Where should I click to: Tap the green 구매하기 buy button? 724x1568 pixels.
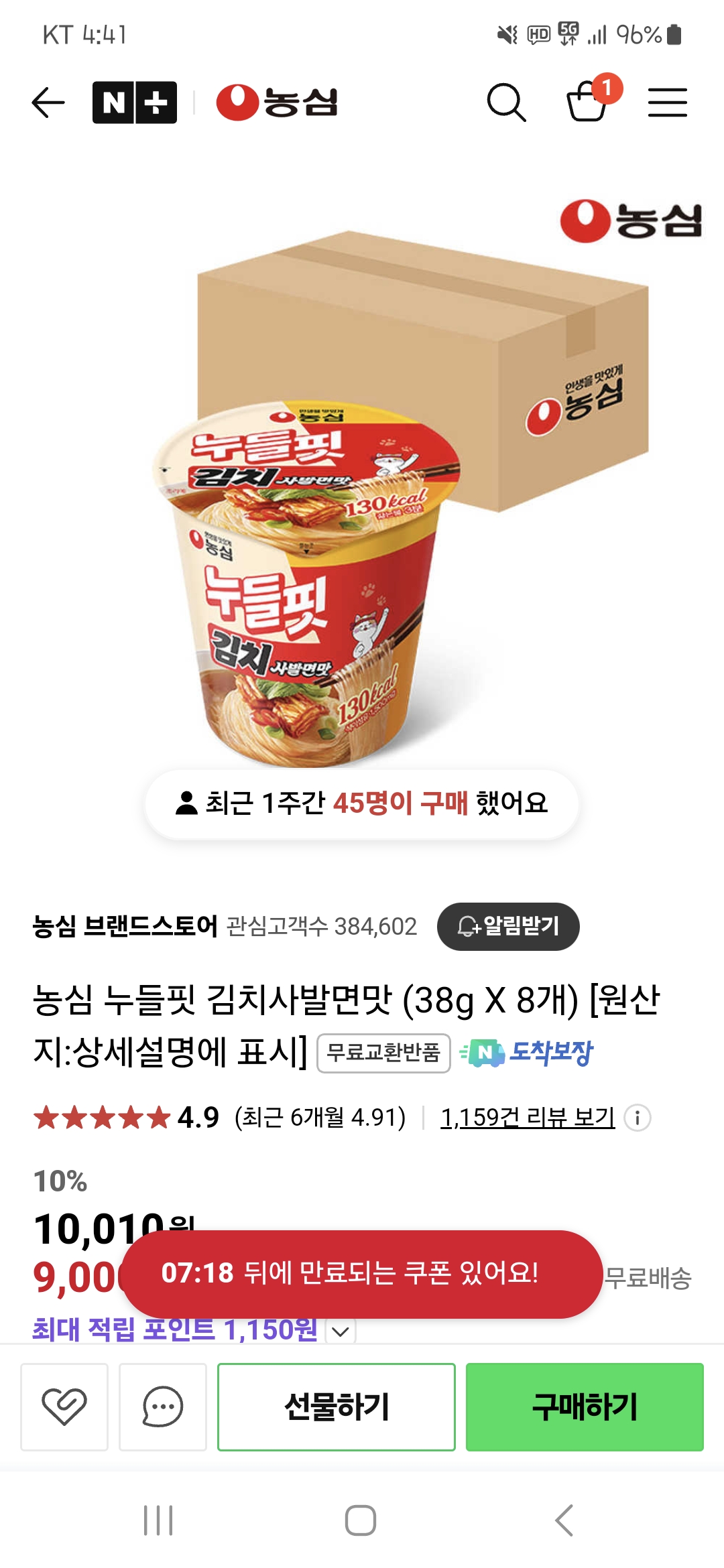585,1407
